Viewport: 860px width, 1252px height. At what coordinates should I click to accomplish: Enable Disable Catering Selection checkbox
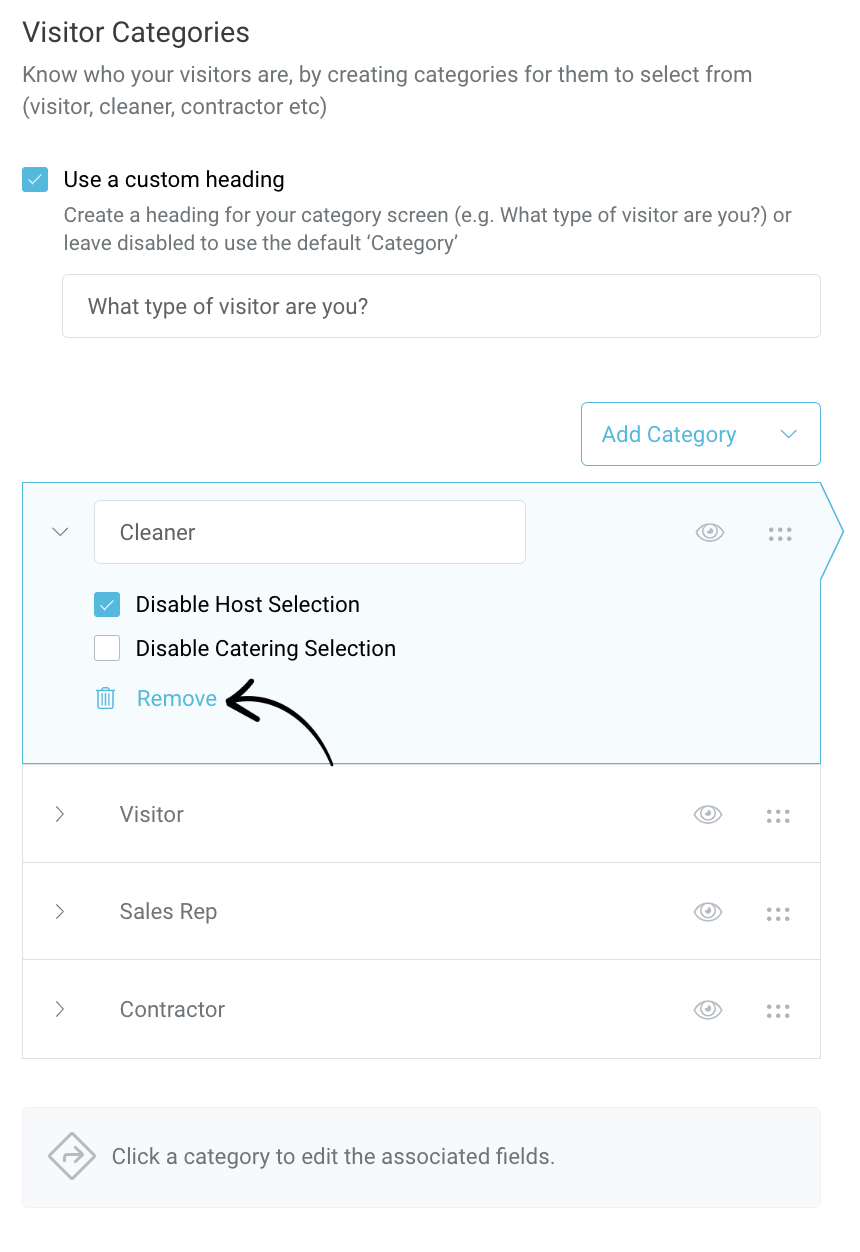(107, 649)
